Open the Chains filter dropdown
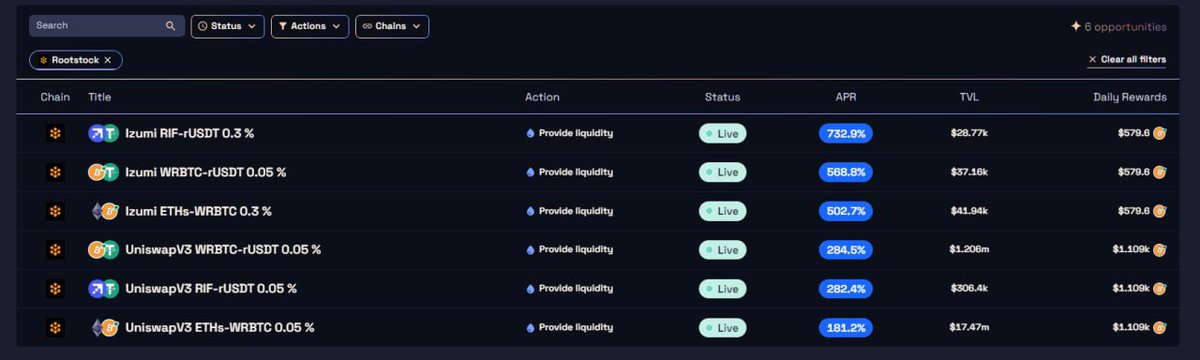1200x360 pixels. pyautogui.click(x=392, y=26)
